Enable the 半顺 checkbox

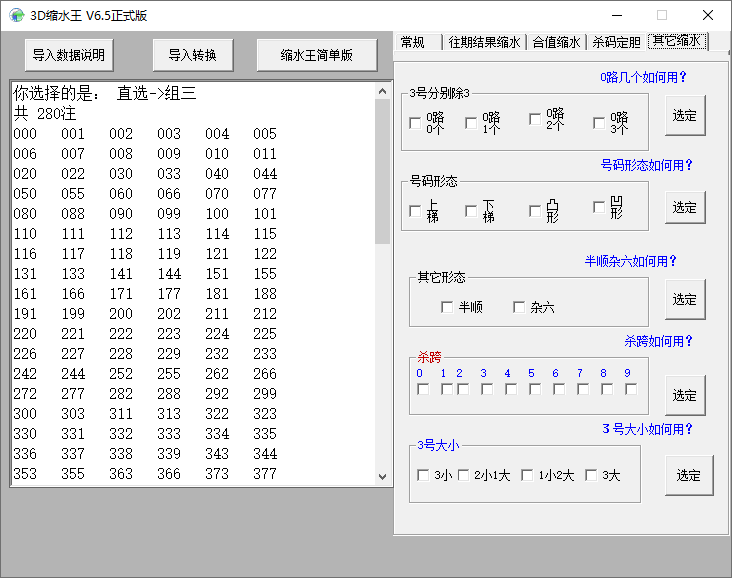pyautogui.click(x=447, y=307)
